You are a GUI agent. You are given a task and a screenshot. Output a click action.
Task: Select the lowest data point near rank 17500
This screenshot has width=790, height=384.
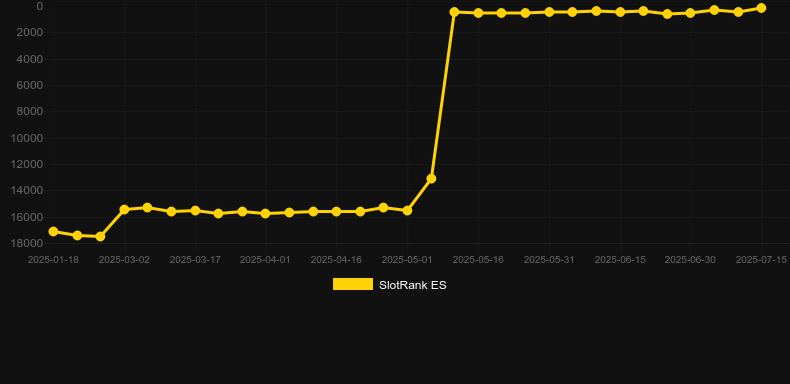pyautogui.click(x=100, y=236)
